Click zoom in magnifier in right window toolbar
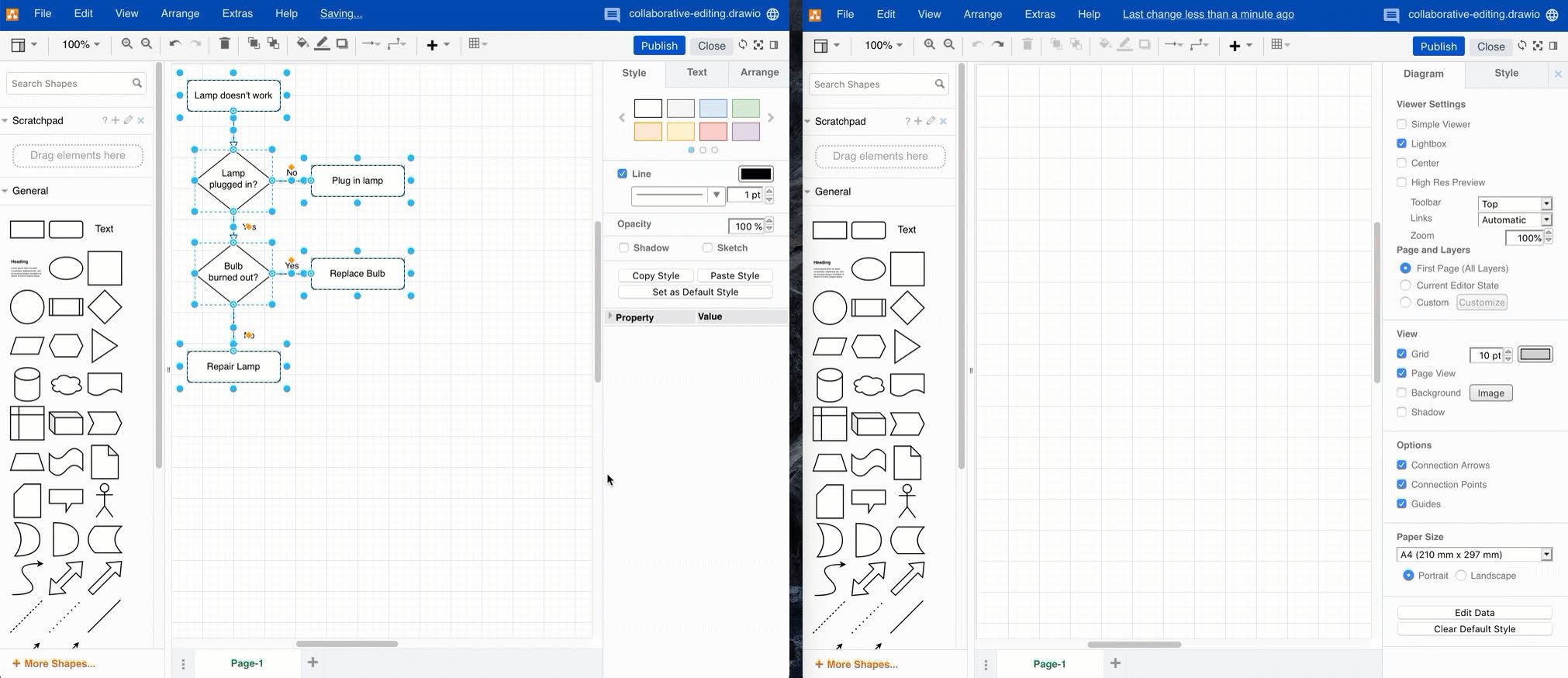Viewport: 1568px width, 678px height. [930, 45]
